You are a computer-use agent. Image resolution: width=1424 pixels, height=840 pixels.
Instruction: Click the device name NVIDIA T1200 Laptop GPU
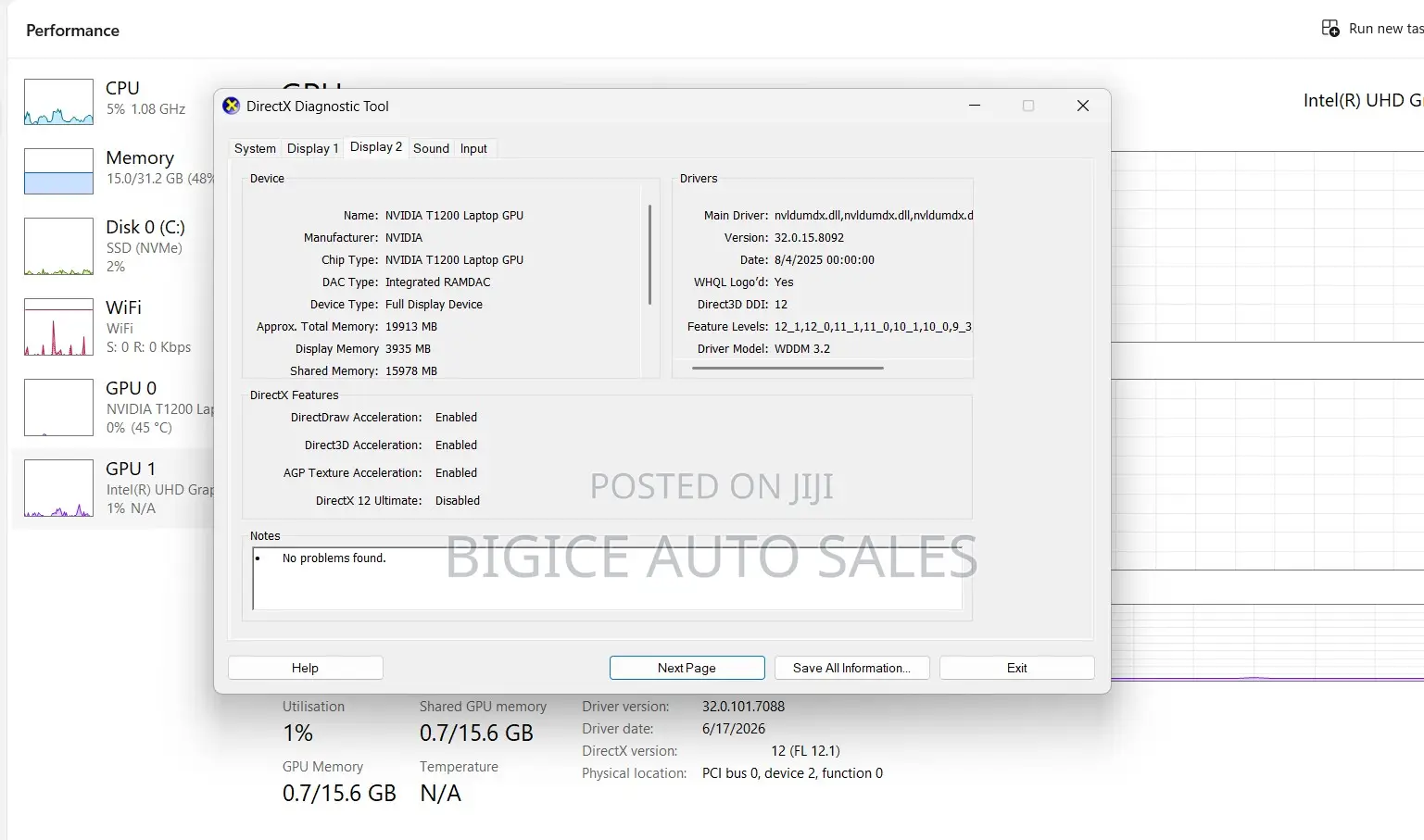(454, 216)
